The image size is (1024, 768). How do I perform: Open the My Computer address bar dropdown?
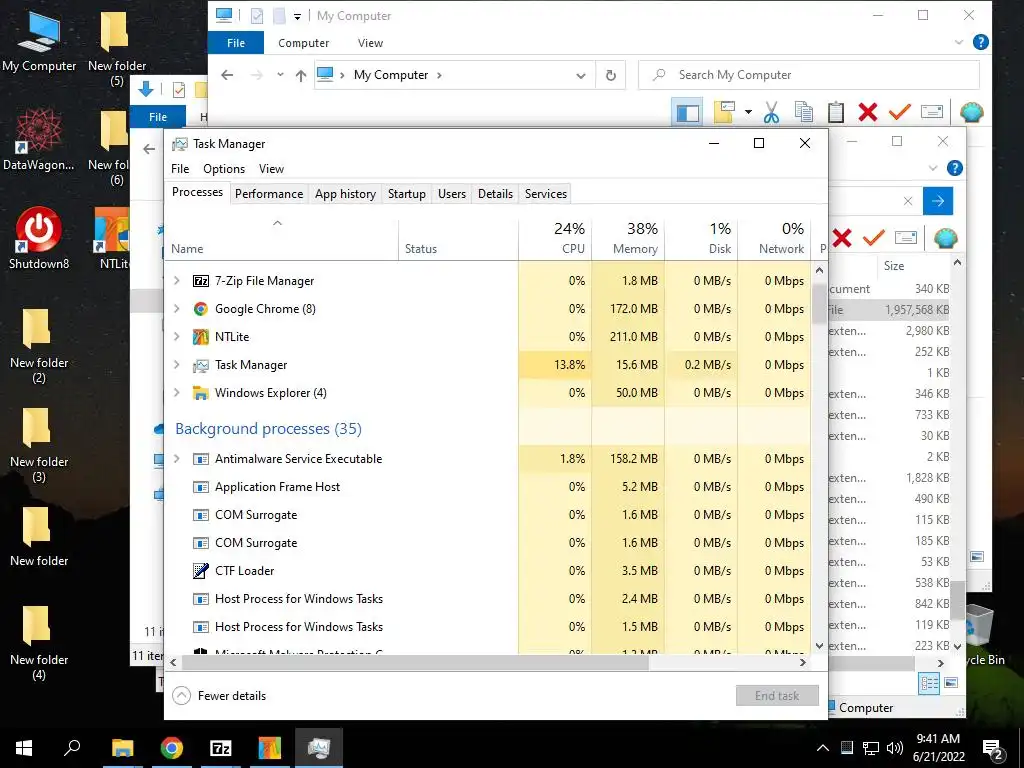coord(581,76)
